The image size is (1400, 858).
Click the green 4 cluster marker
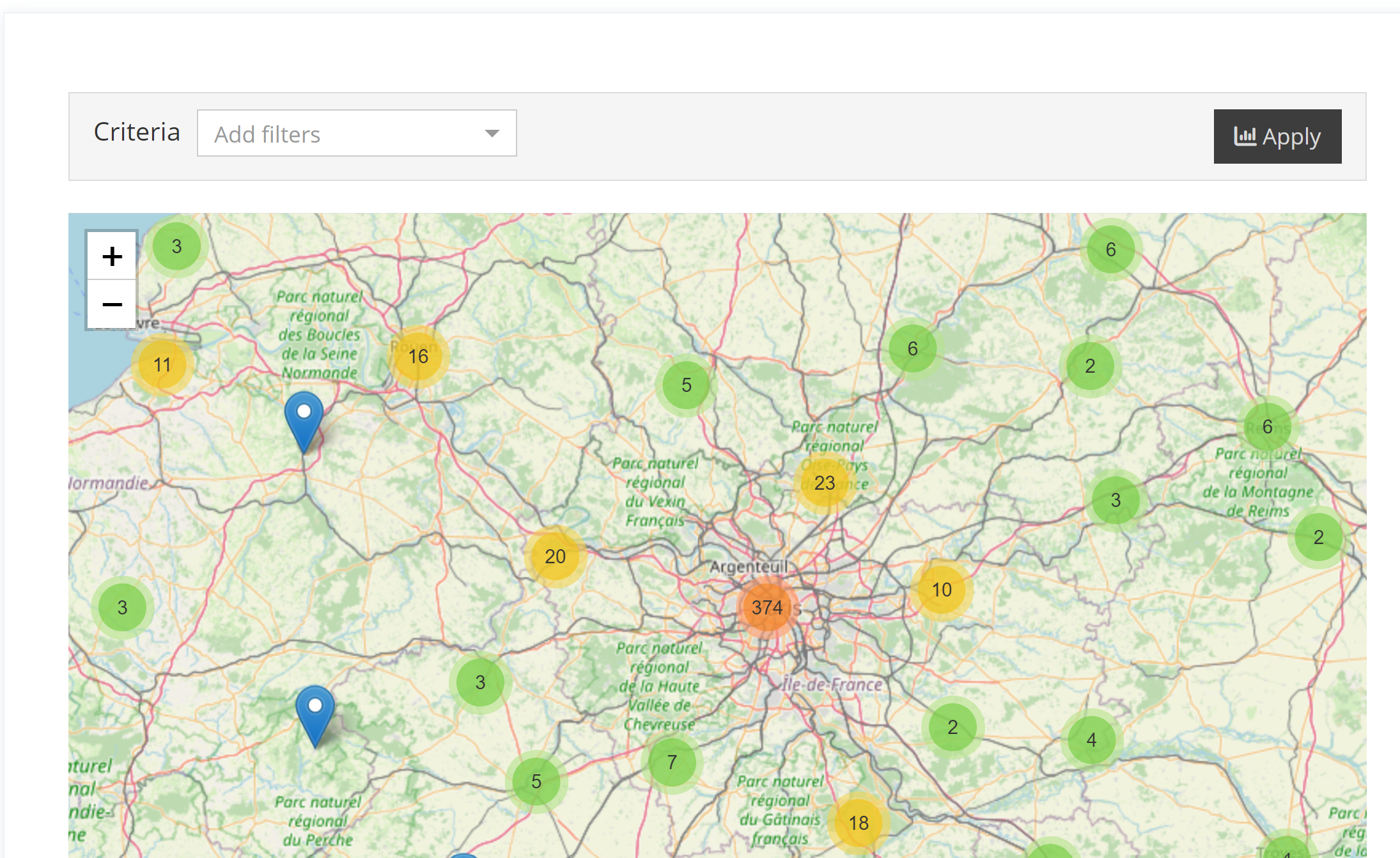(1091, 740)
